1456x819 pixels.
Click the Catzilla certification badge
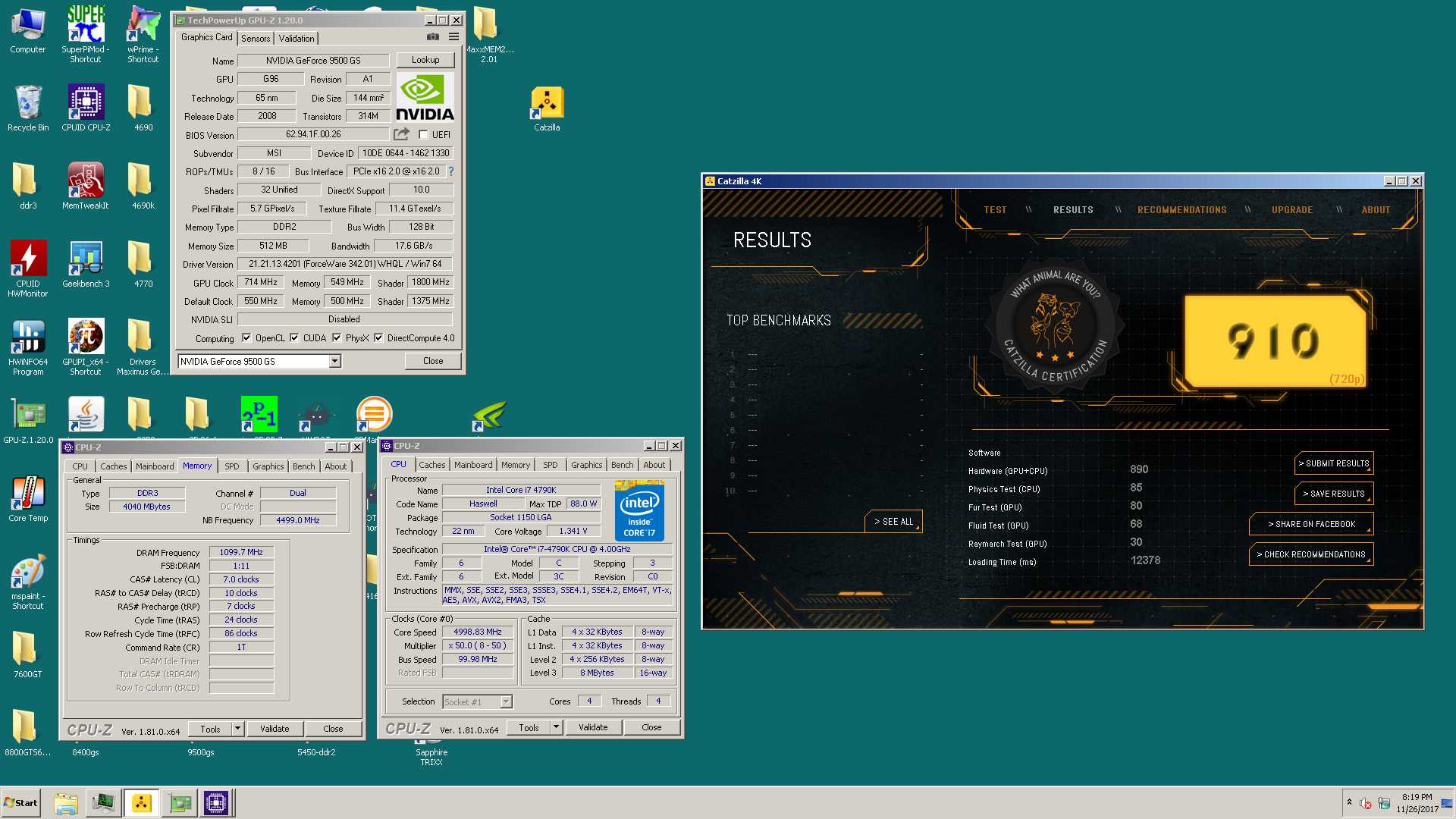(x=1055, y=327)
